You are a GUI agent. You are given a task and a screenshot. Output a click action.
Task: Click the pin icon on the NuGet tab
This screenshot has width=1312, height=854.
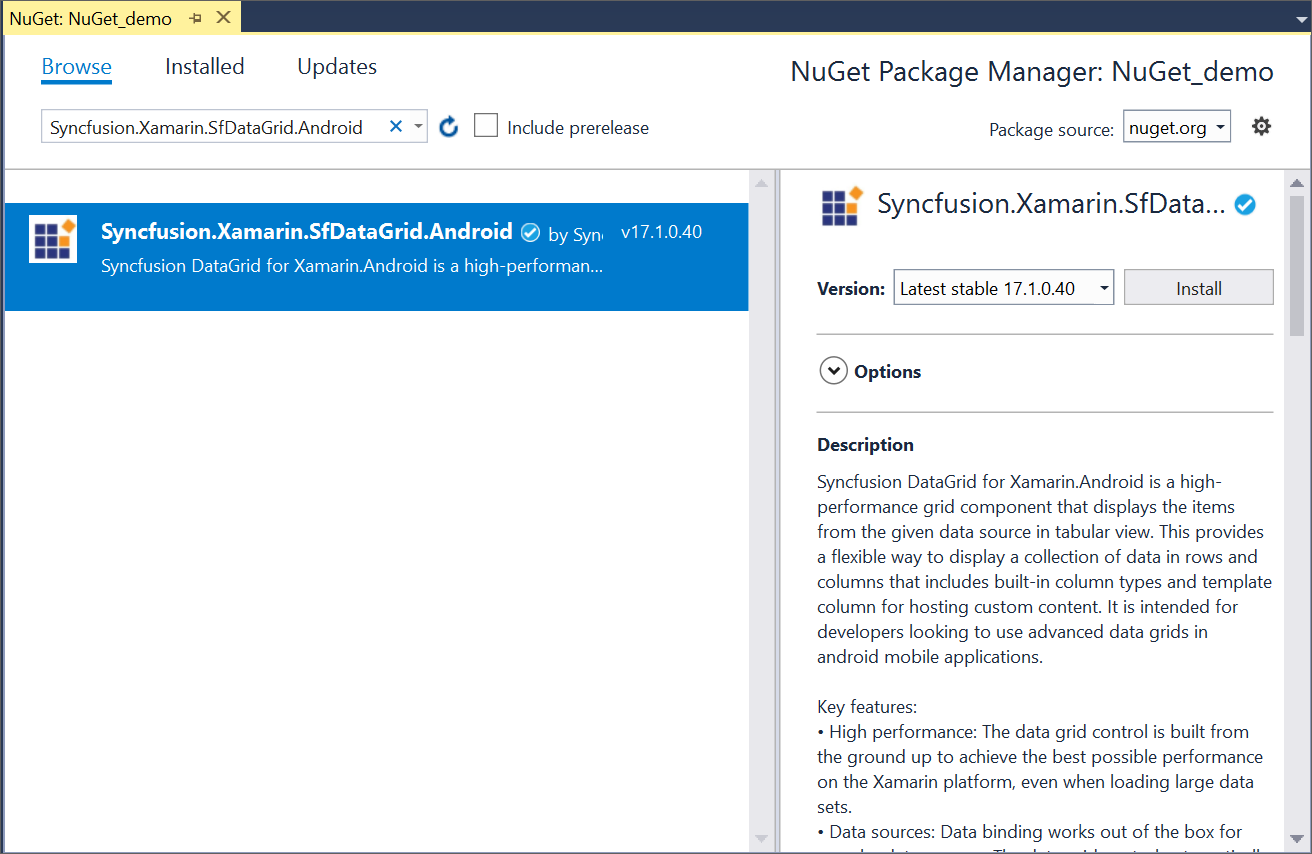[196, 18]
